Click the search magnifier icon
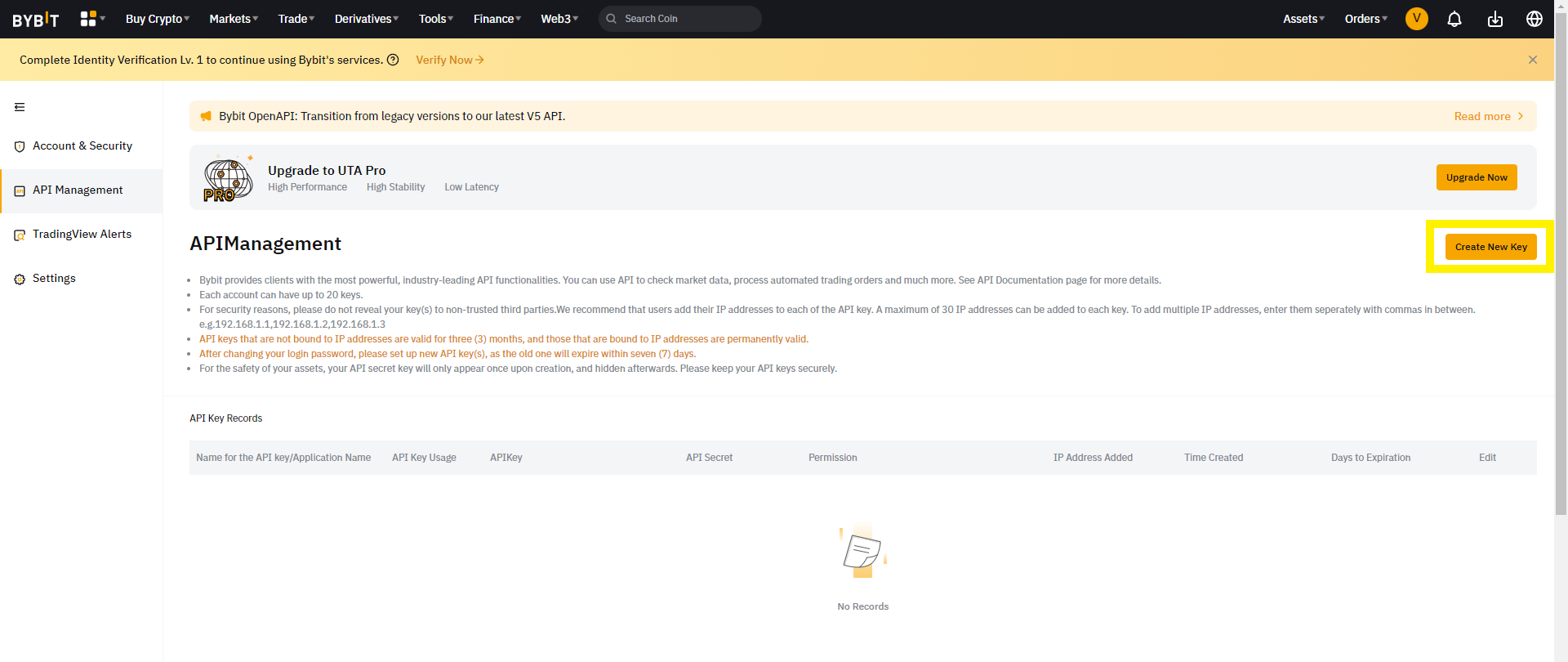 coord(612,19)
